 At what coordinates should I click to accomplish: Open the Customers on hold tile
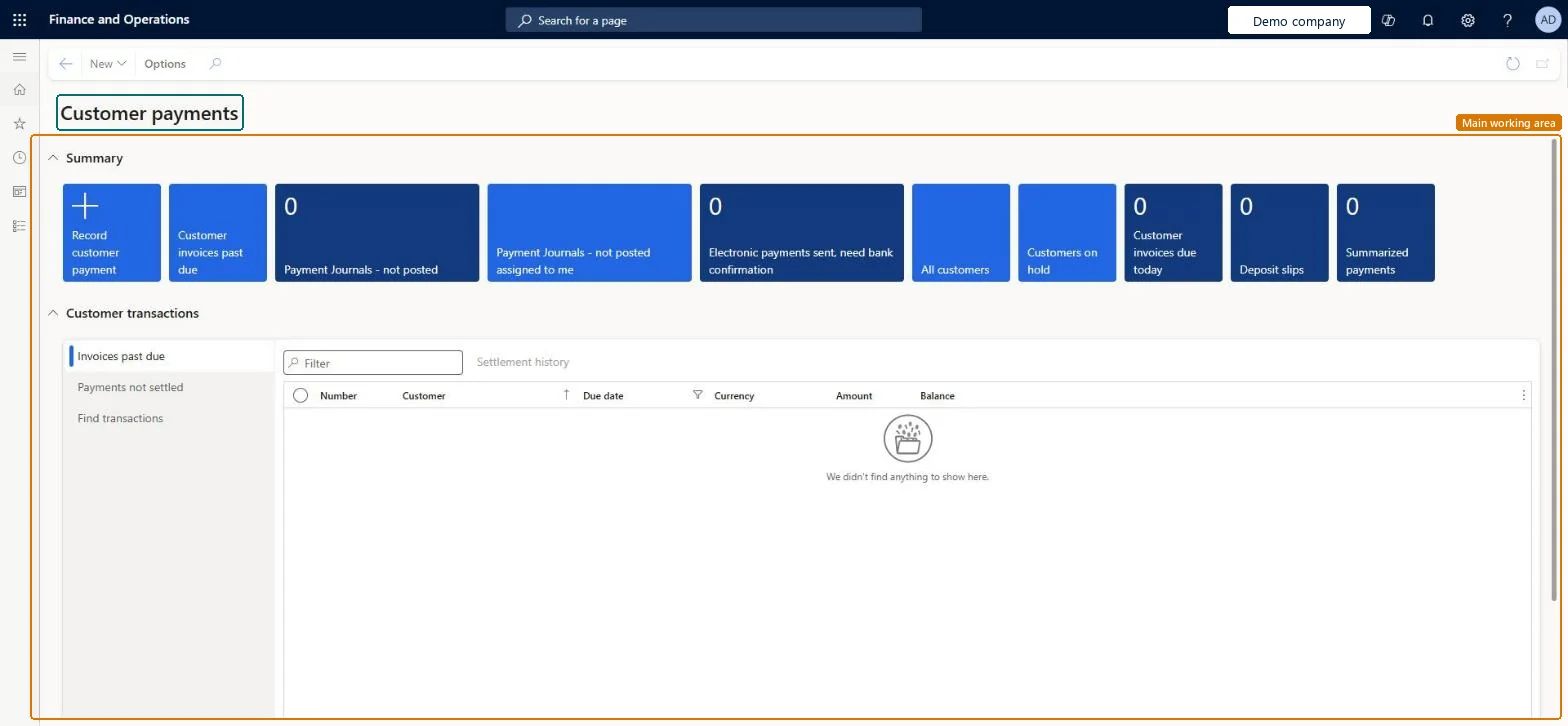(x=1067, y=233)
